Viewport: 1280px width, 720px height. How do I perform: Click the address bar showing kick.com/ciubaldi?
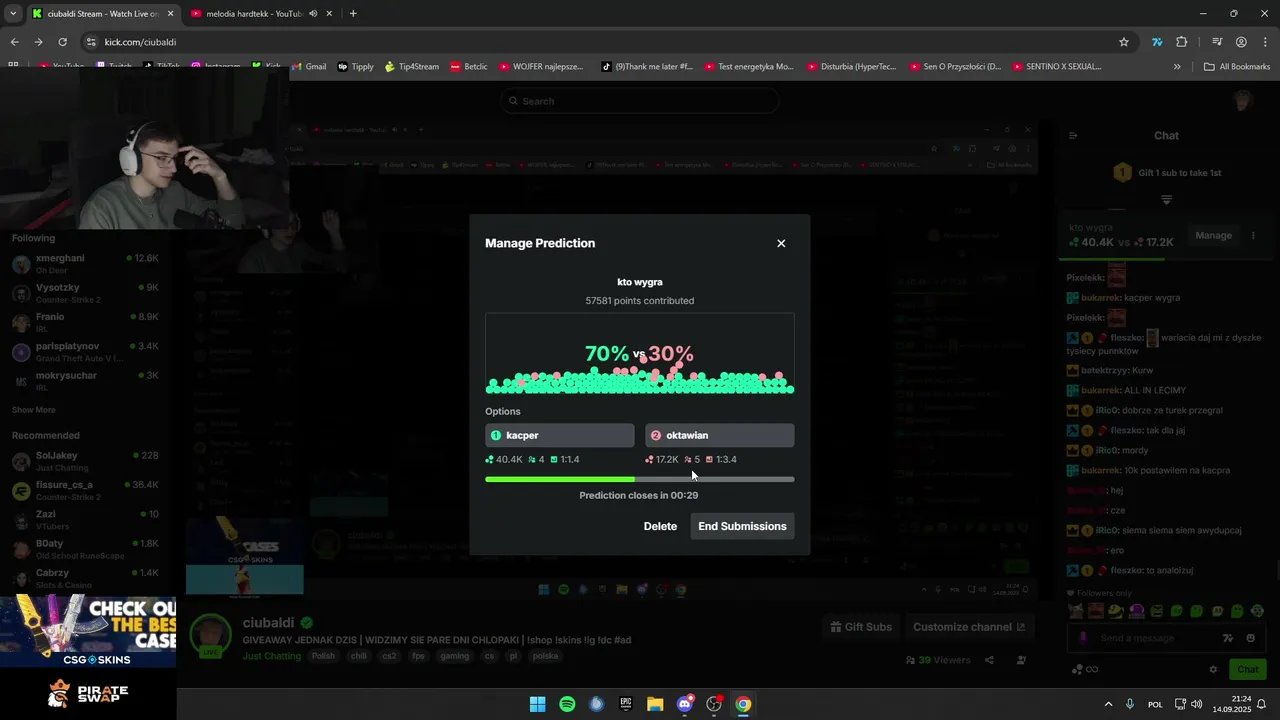[x=600, y=42]
